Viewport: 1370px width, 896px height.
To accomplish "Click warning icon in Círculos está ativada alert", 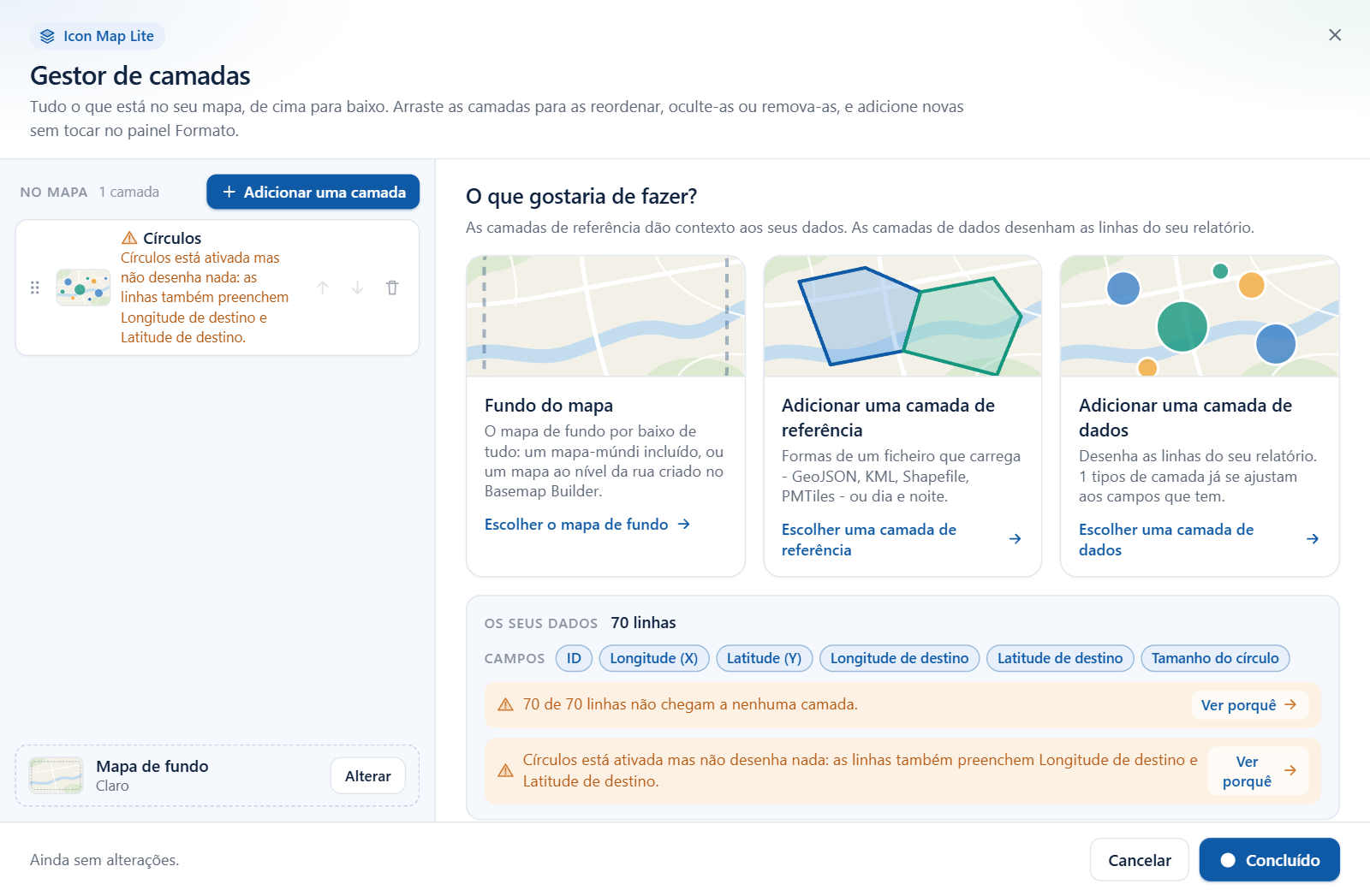I will click(x=506, y=770).
